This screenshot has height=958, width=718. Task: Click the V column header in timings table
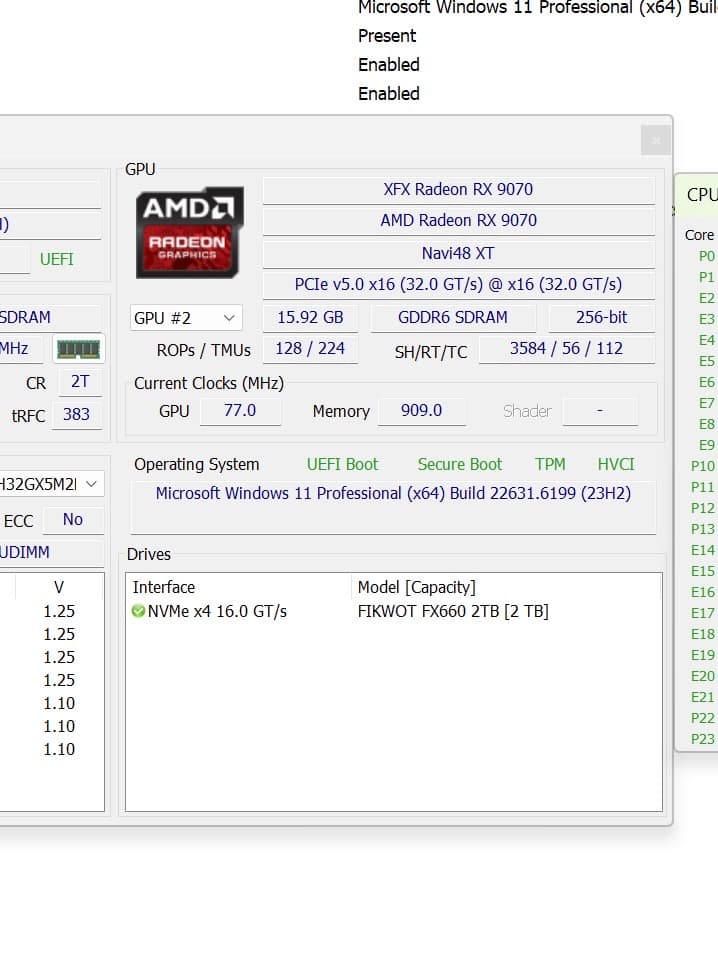59,587
